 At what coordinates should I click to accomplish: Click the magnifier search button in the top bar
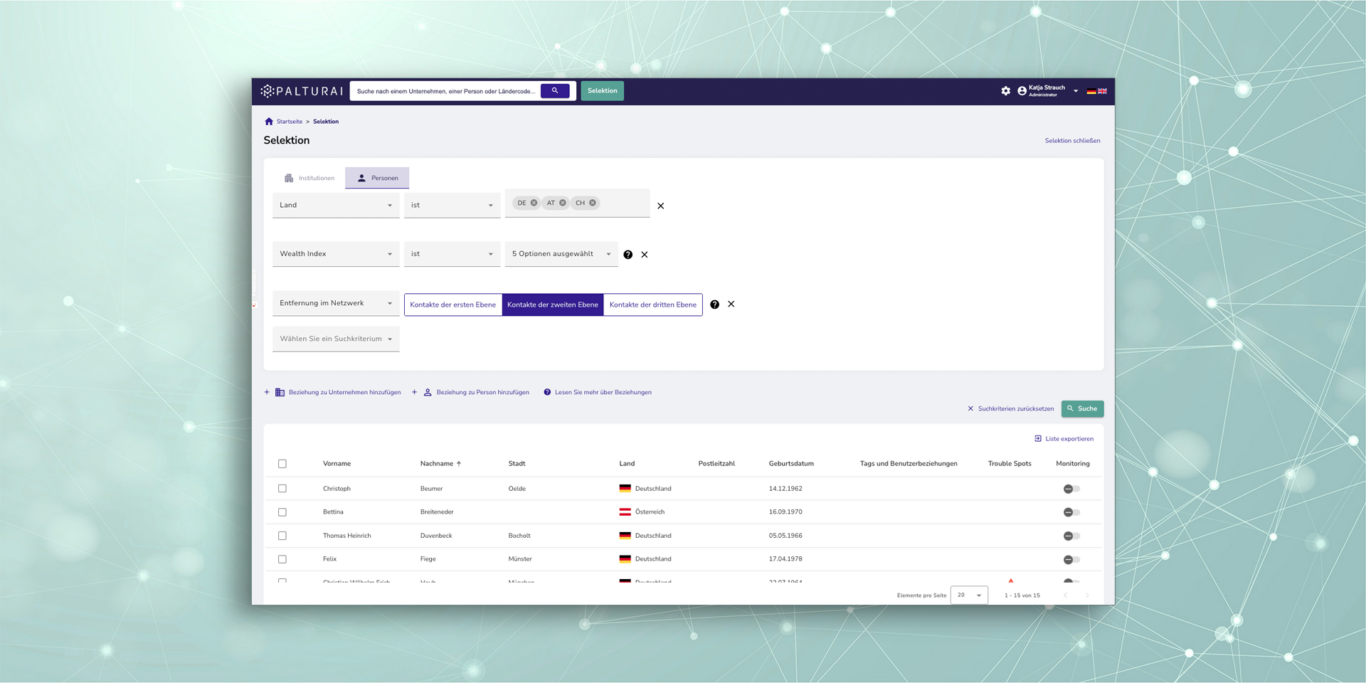click(555, 91)
